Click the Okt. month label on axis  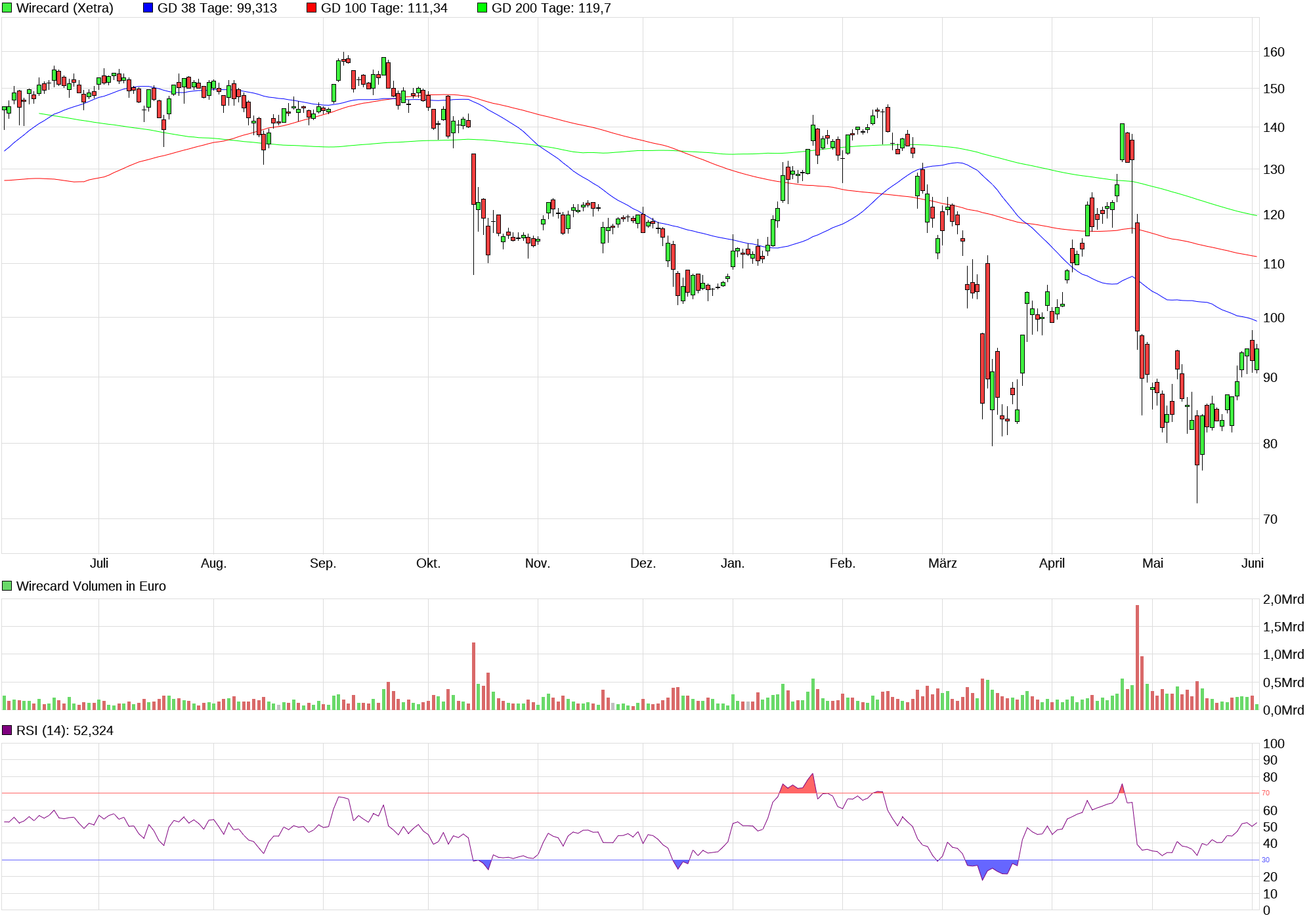(428, 563)
